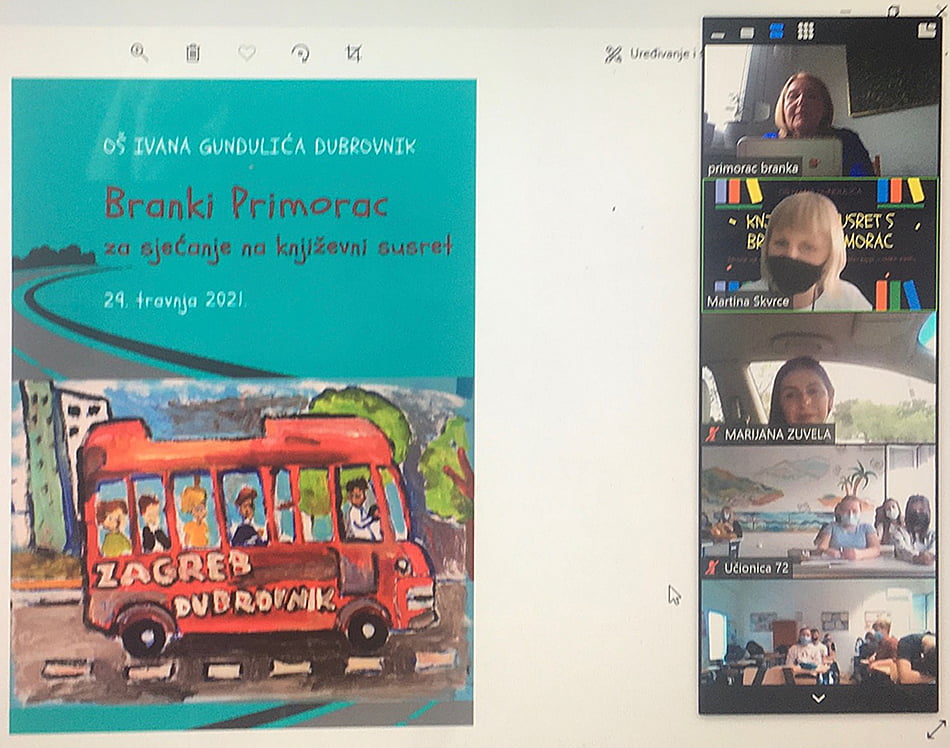Rotate the image using the rotate icon
Screen dimensions: 950x748
tap(300, 54)
